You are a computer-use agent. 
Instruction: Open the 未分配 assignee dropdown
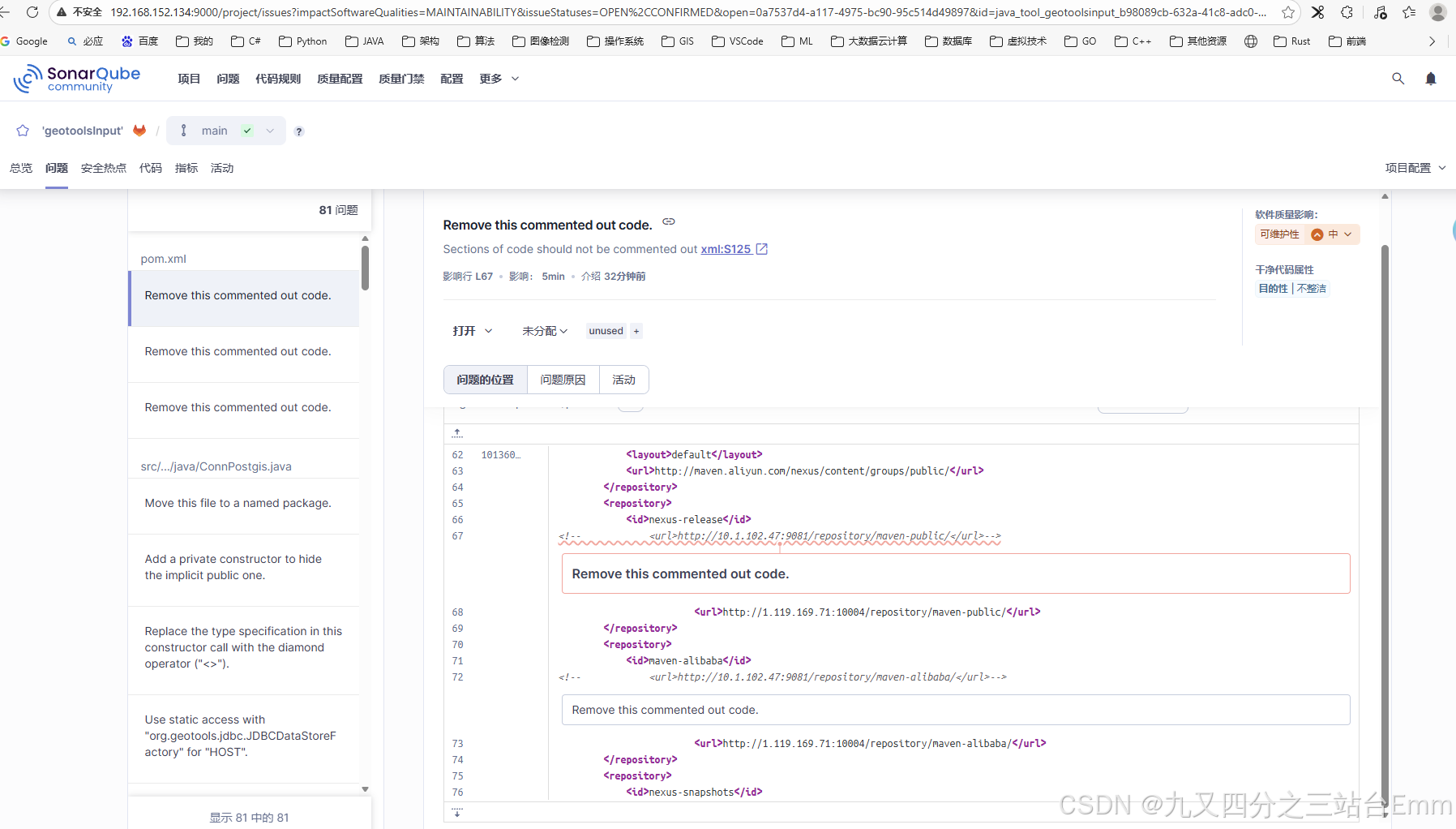(545, 331)
